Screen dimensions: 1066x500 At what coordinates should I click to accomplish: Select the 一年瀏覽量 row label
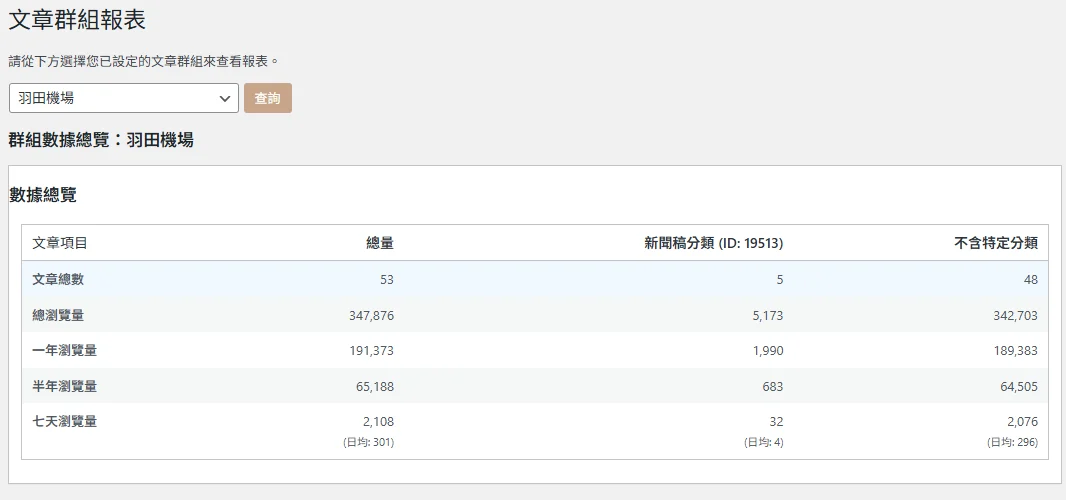(x=65, y=350)
